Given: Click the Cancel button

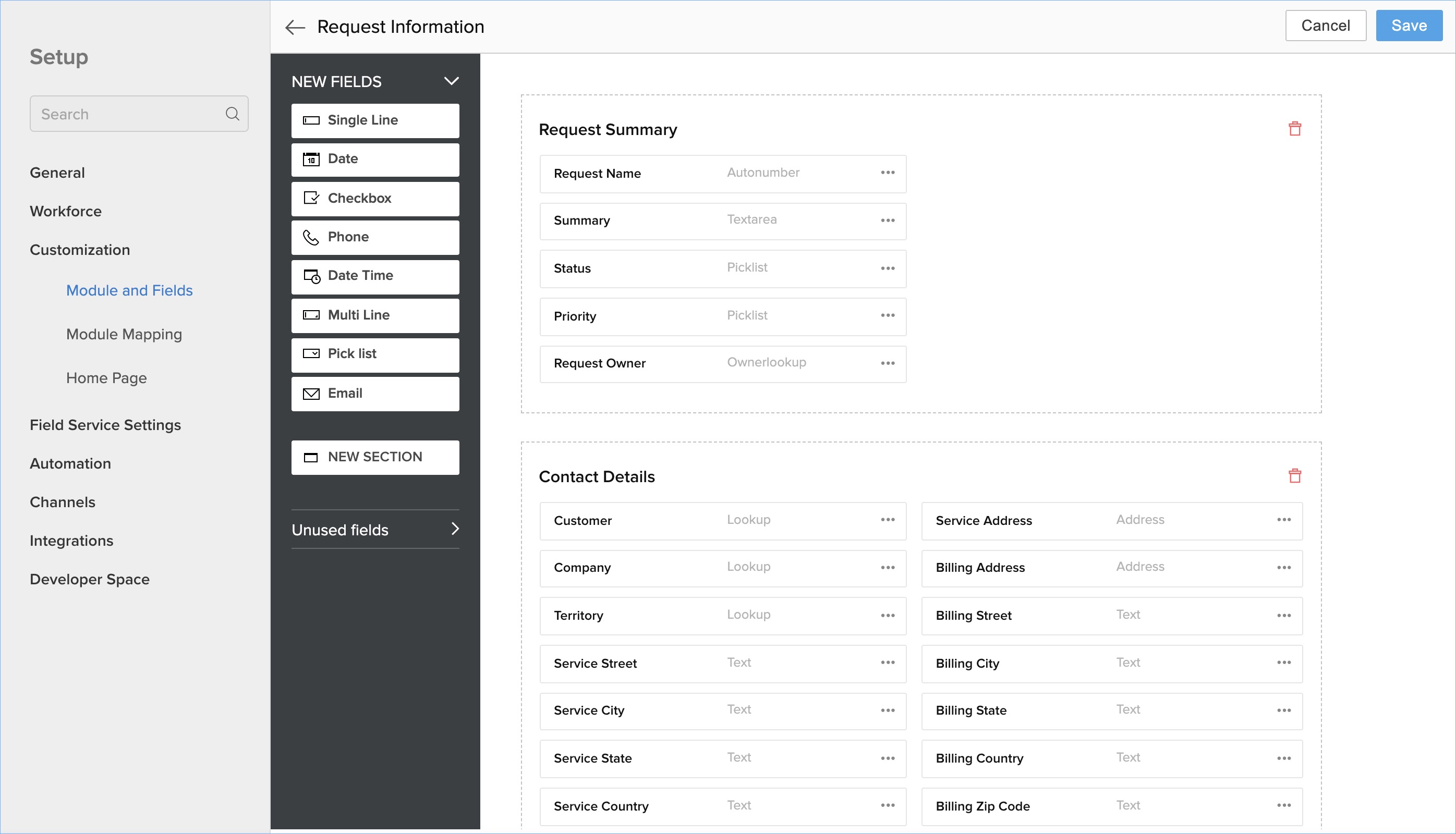Looking at the screenshot, I should pos(1325,26).
